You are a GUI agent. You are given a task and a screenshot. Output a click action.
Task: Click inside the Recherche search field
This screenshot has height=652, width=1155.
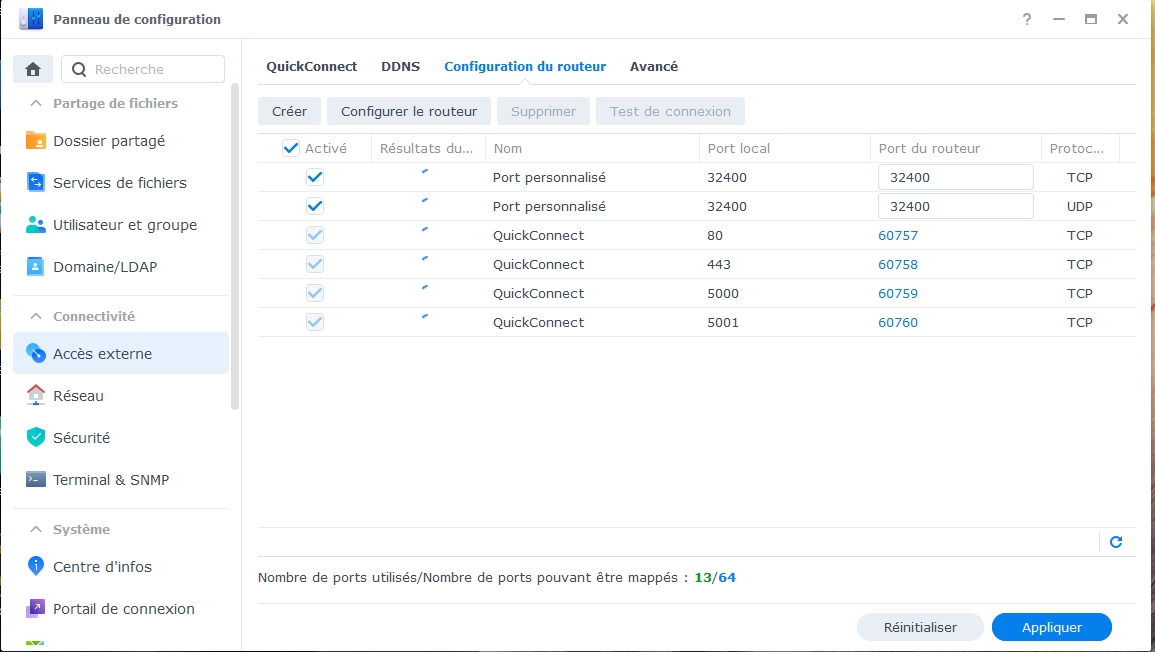pyautogui.click(x=143, y=69)
